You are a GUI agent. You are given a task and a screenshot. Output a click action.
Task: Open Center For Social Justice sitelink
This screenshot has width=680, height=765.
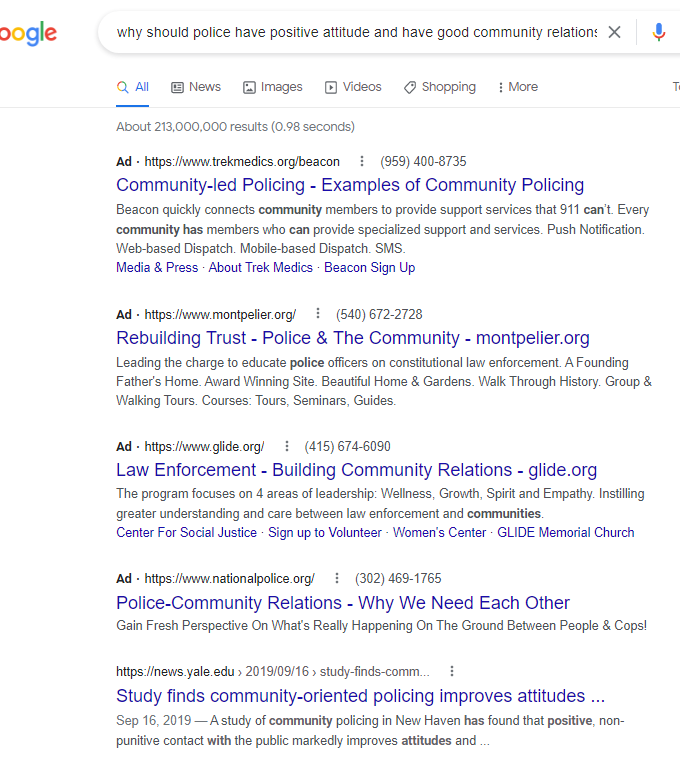point(186,532)
